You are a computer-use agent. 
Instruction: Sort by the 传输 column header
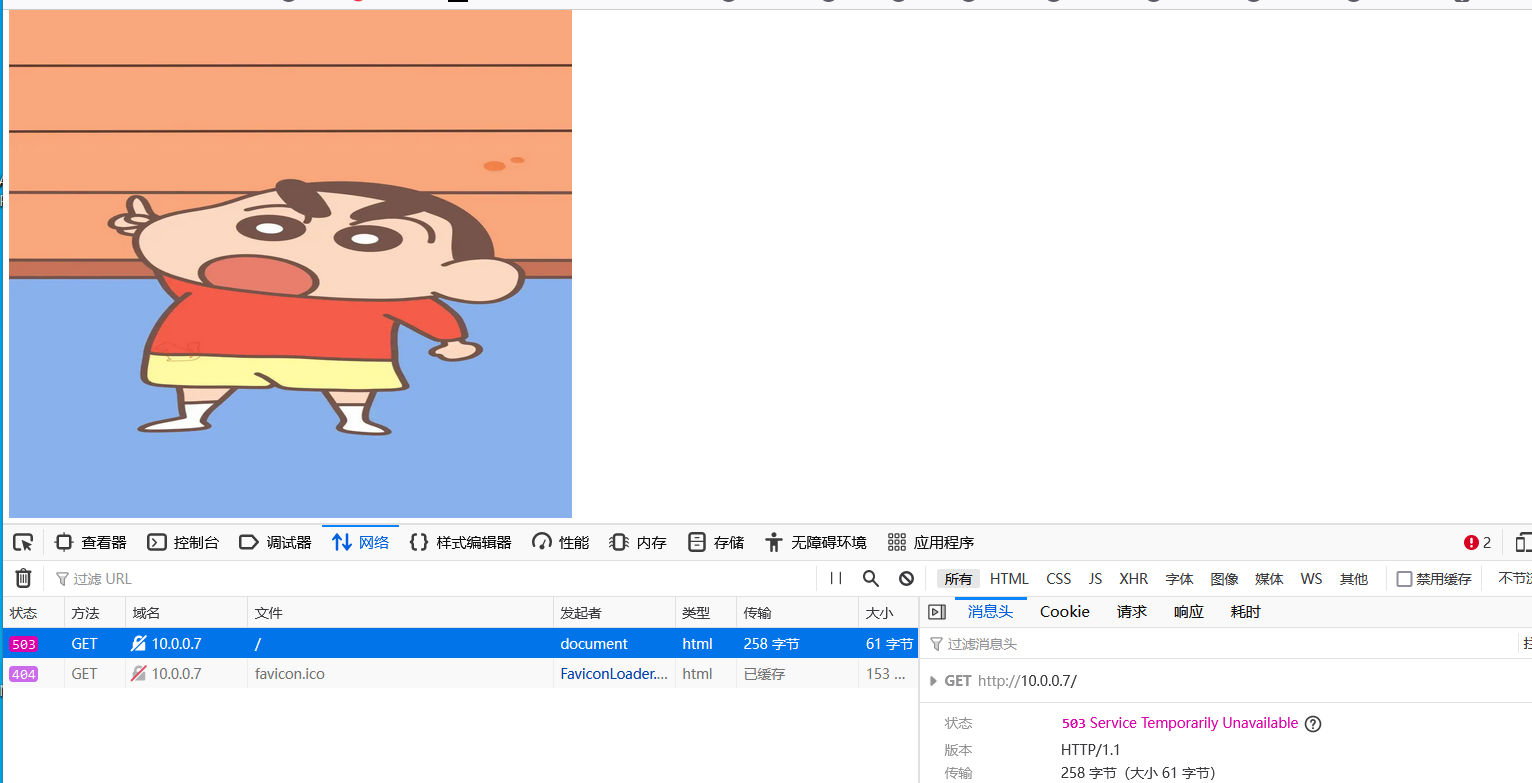(797, 613)
